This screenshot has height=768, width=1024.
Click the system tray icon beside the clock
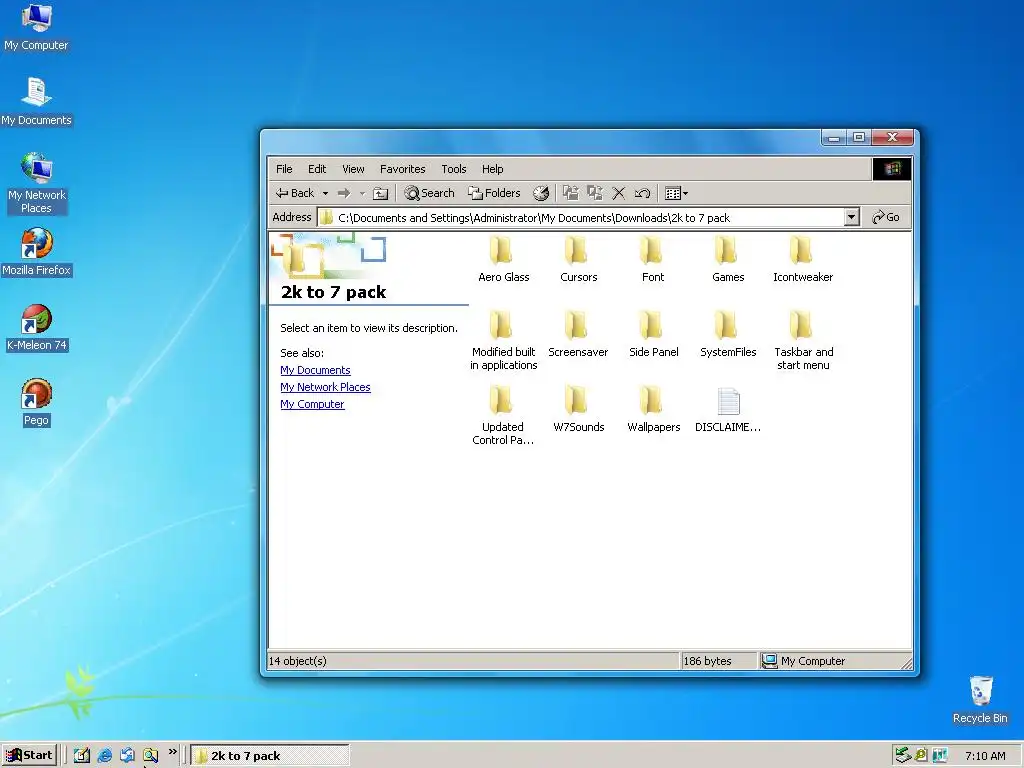click(940, 756)
